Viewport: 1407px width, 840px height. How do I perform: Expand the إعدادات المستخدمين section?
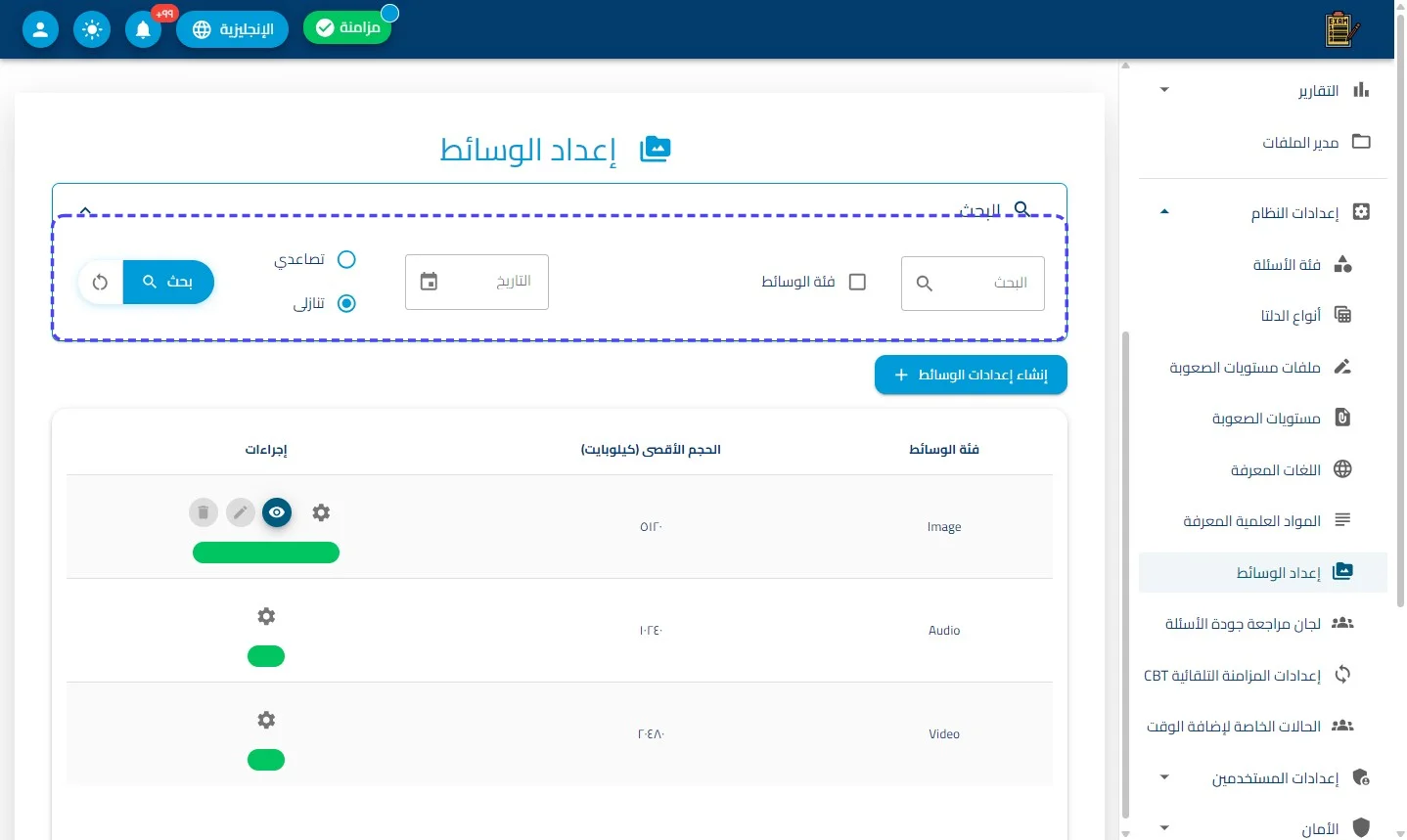click(x=1164, y=777)
